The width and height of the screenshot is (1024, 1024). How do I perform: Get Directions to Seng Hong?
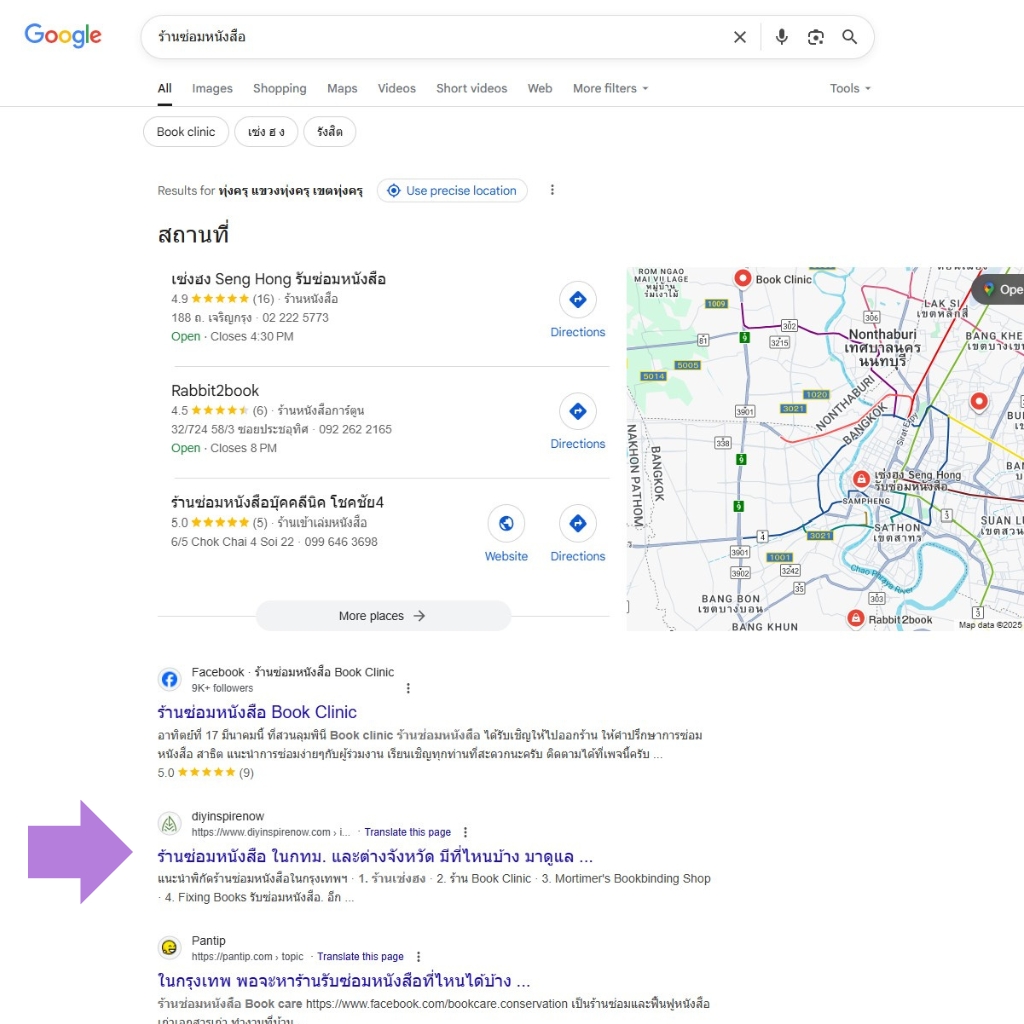pyautogui.click(x=578, y=310)
